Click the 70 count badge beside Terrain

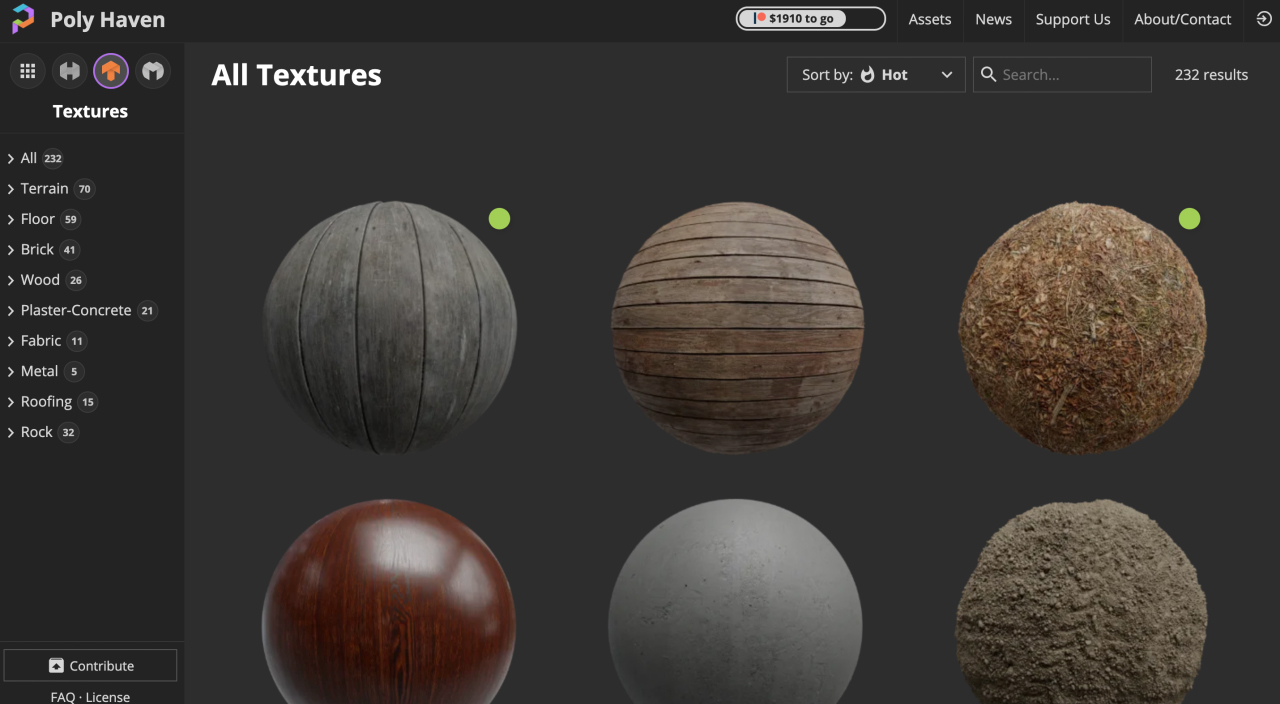click(84, 189)
